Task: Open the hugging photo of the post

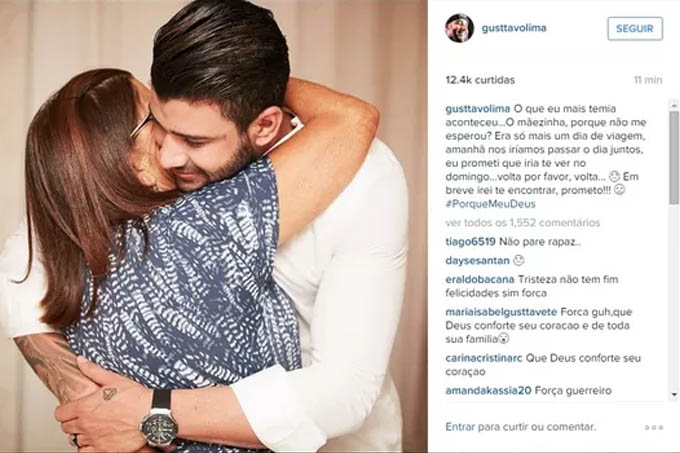Action: [x=214, y=226]
